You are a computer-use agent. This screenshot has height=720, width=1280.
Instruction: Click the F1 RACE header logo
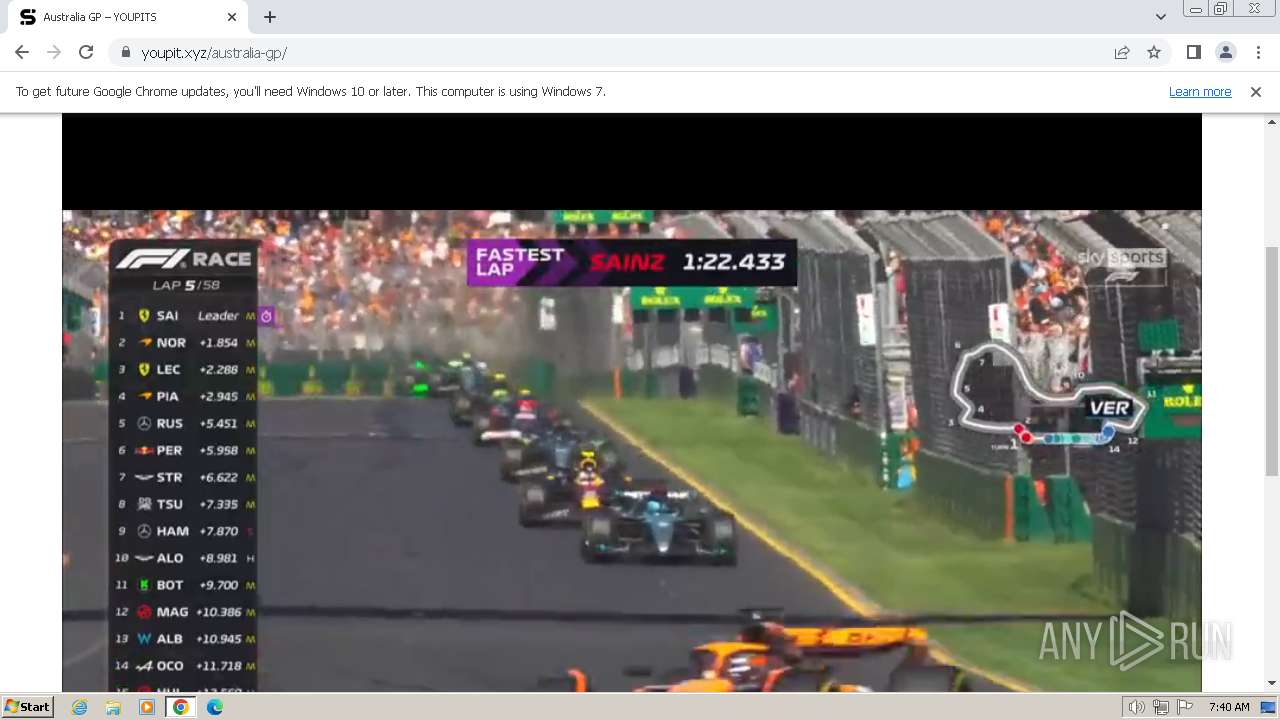184,259
